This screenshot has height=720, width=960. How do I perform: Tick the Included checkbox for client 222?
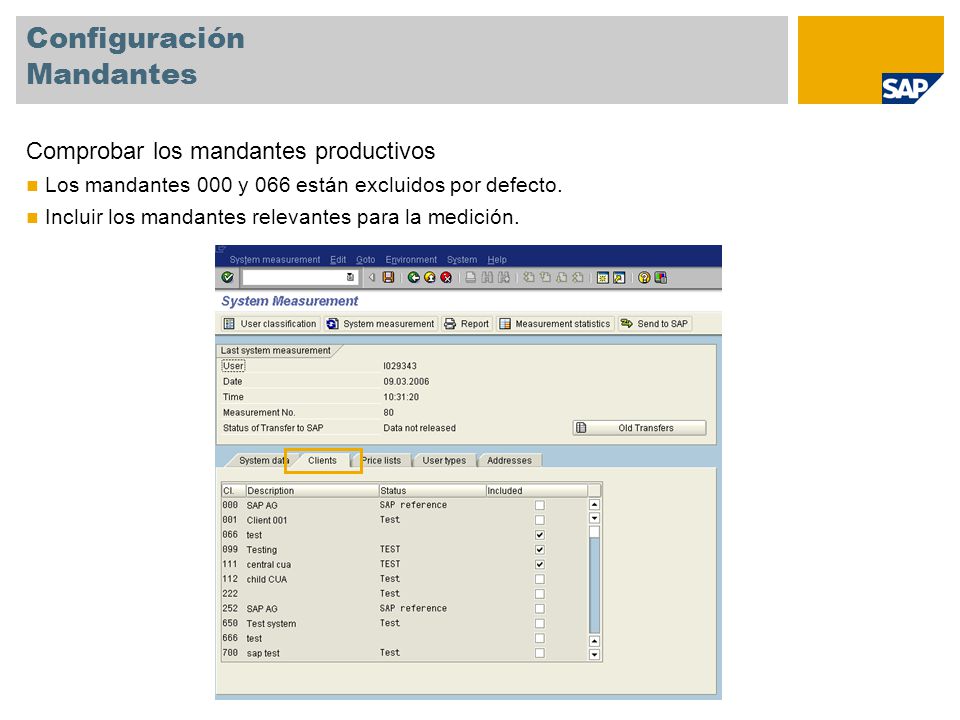coord(539,594)
